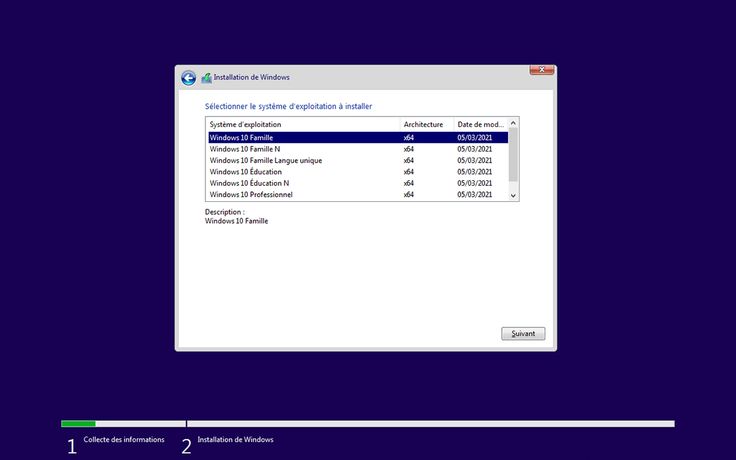Image resolution: width=736 pixels, height=460 pixels.
Task: Click x64 cell of Windows 10 Professionnel
Action: click(409, 194)
